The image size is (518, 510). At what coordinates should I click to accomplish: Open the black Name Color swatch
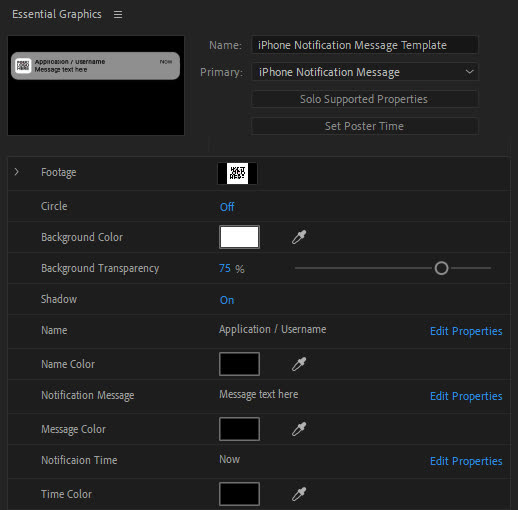coord(239,364)
